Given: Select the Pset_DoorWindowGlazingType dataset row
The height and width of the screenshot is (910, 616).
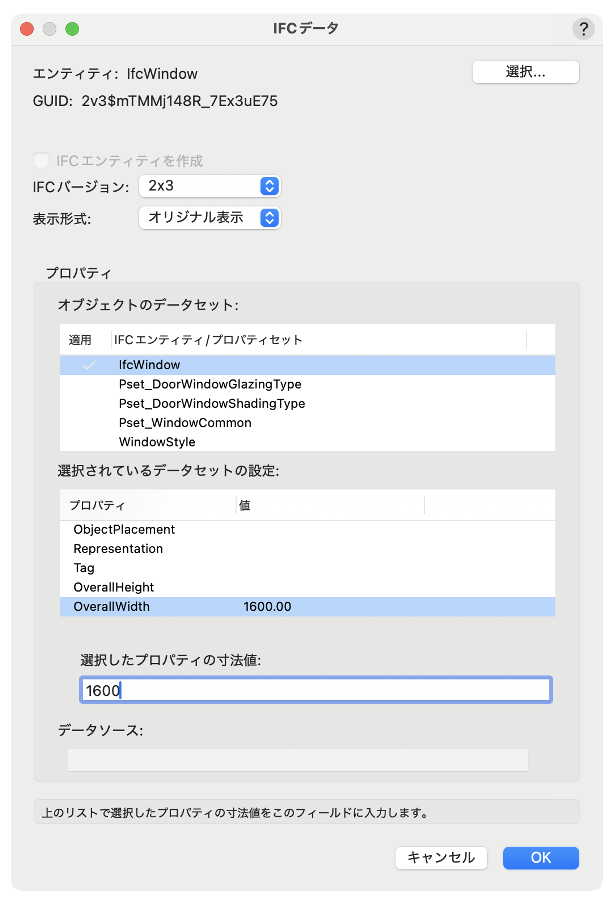Looking at the screenshot, I should click(210, 384).
